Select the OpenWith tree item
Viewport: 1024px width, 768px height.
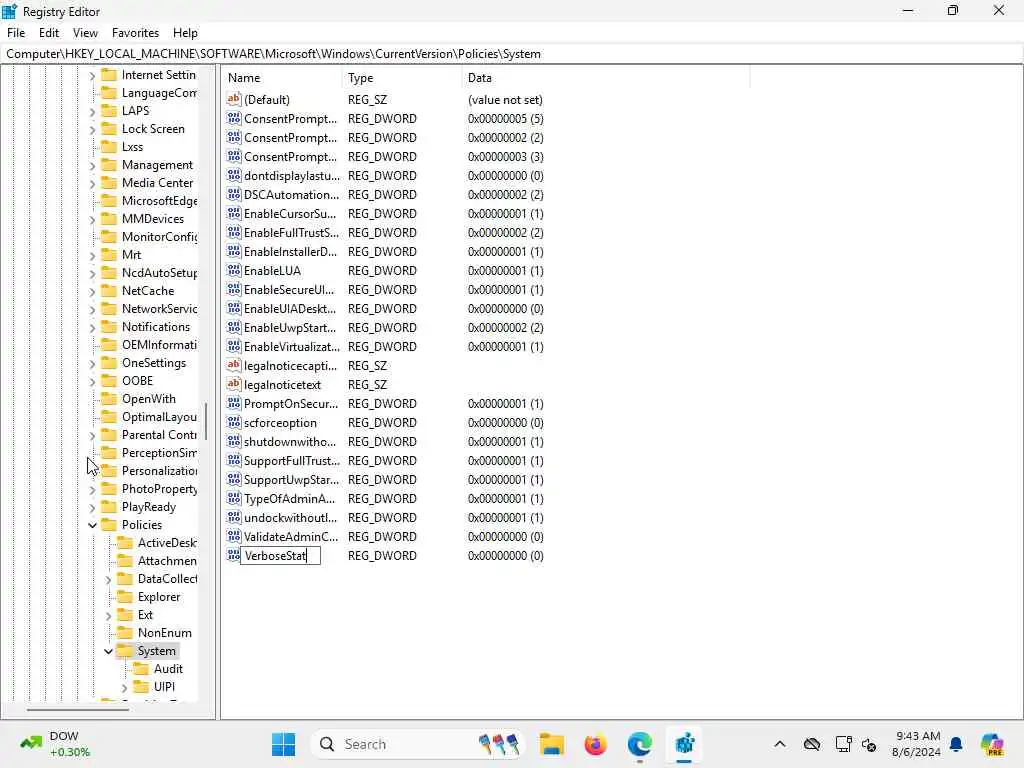click(148, 398)
